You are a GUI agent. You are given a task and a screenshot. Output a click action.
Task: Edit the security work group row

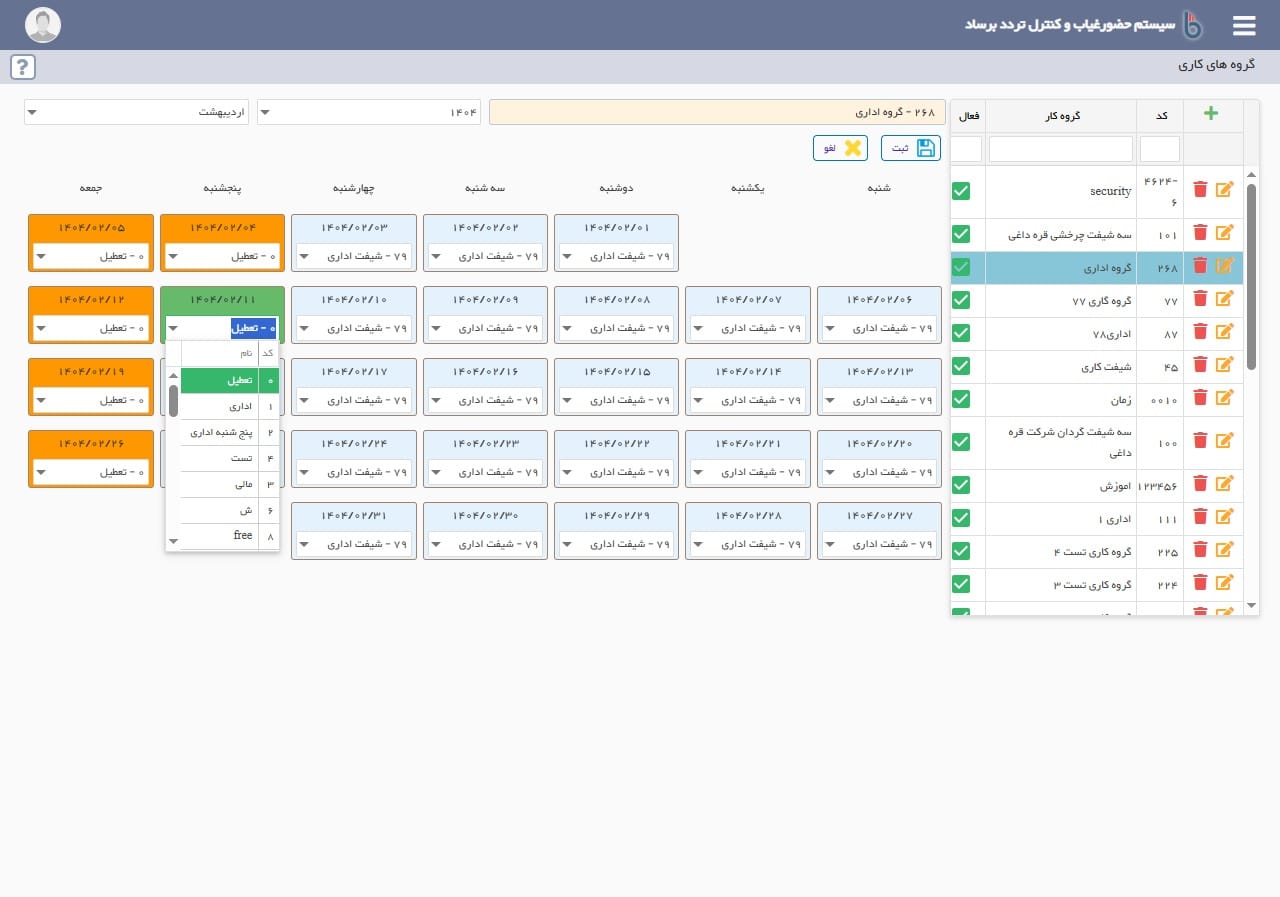point(1224,190)
